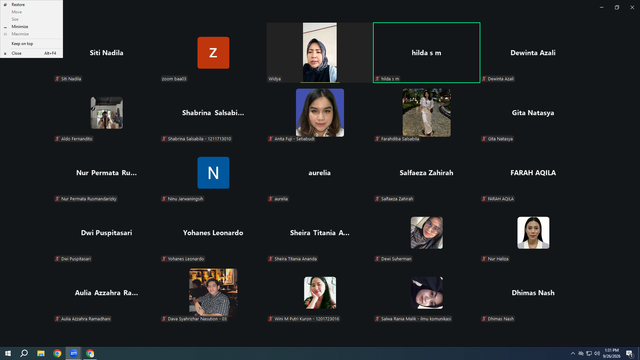The image size is (640, 360).
Task: Select the orange Z avatar of zoom baa03
Action: pyautogui.click(x=213, y=53)
